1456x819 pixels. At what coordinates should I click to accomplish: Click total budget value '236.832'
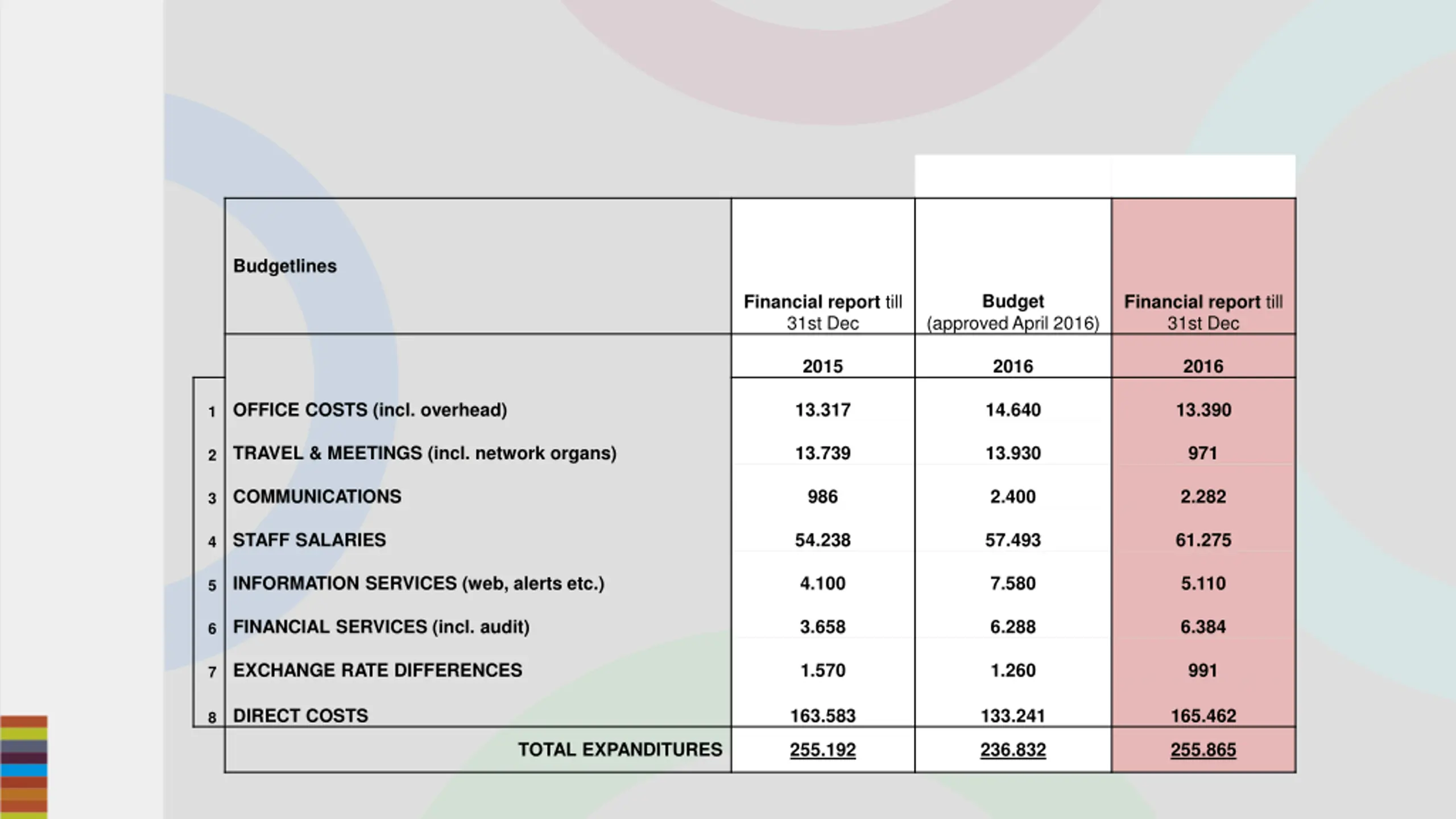point(1013,750)
